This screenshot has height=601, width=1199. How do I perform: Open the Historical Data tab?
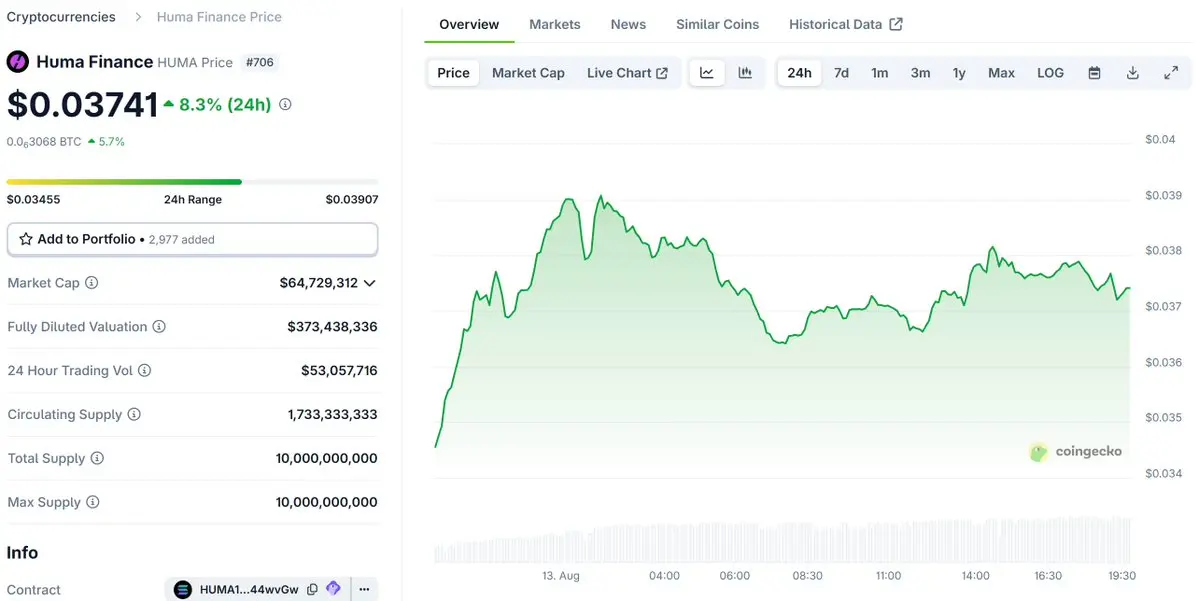846,24
